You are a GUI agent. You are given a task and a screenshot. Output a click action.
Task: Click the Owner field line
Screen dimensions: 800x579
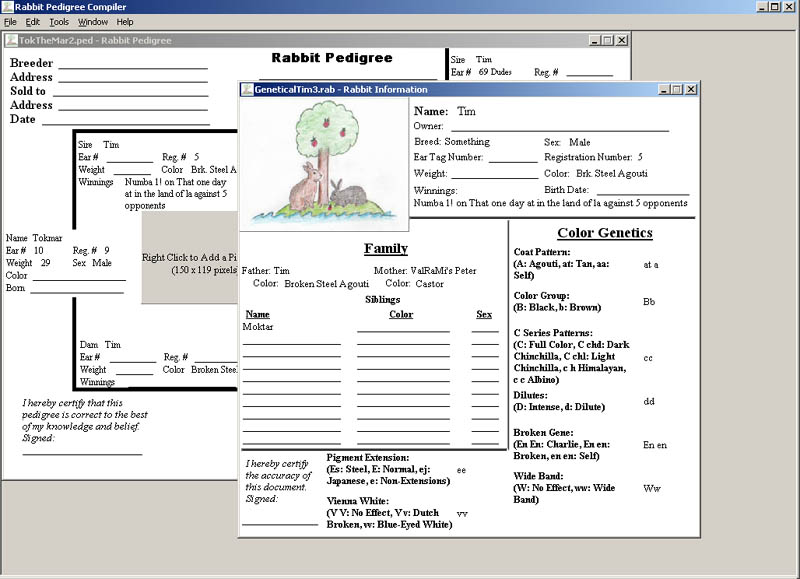560,126
